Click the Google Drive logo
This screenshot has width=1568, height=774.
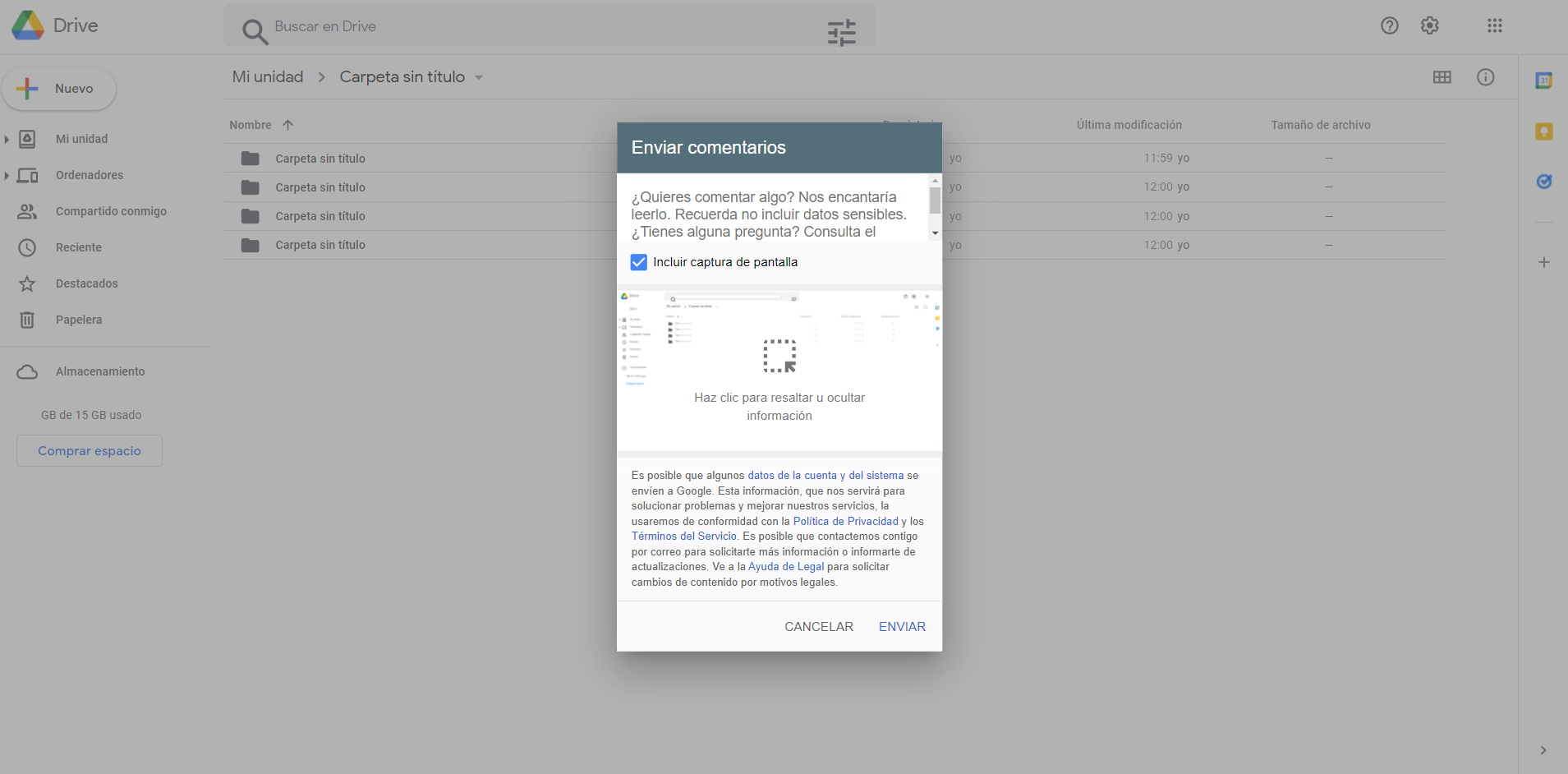coord(28,25)
